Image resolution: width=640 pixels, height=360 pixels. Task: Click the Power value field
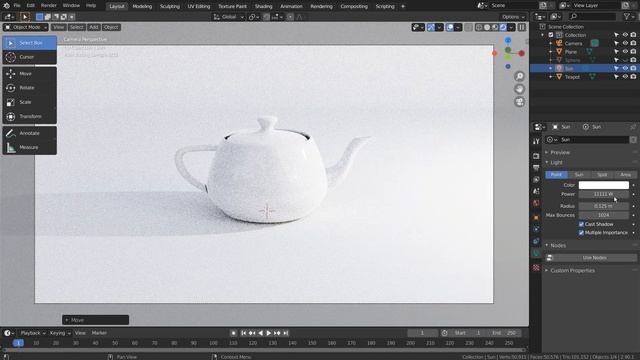pyautogui.click(x=604, y=194)
